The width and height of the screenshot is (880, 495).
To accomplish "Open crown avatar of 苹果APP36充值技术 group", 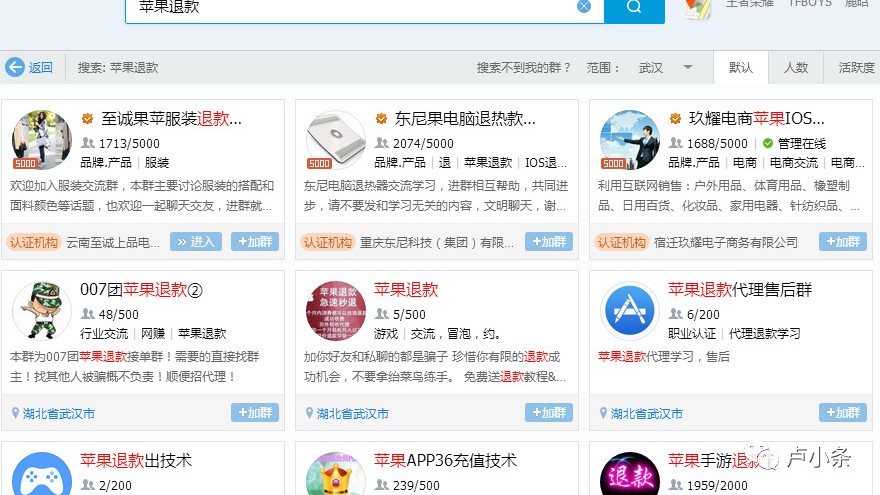I will point(336,474).
